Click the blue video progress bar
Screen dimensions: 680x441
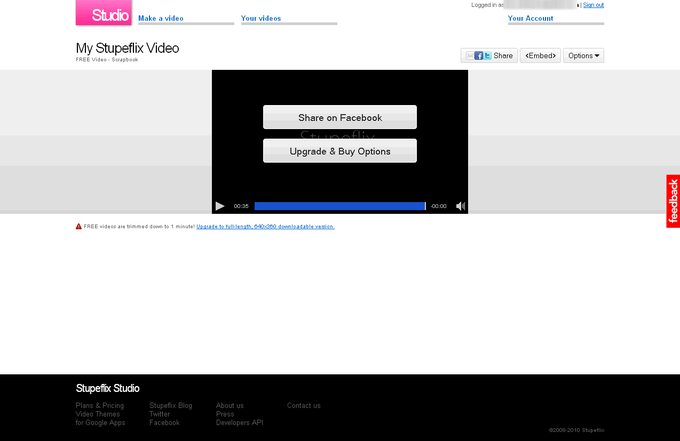(340, 206)
